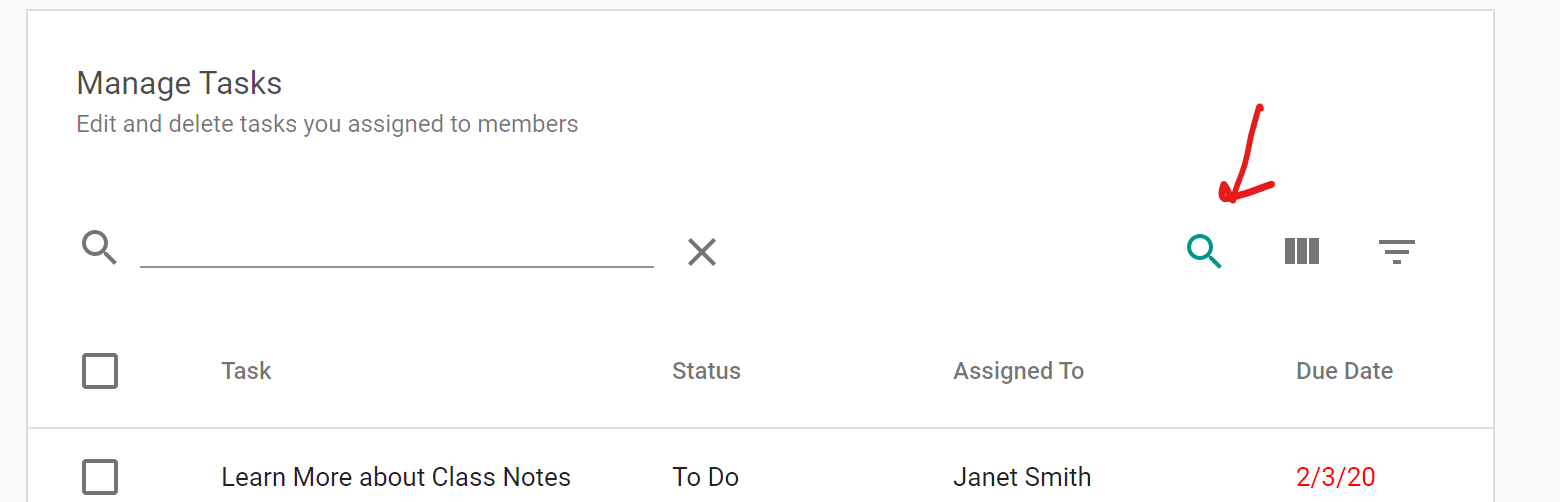Click the underline of the search box
The image size is (1560, 502).
397,267
